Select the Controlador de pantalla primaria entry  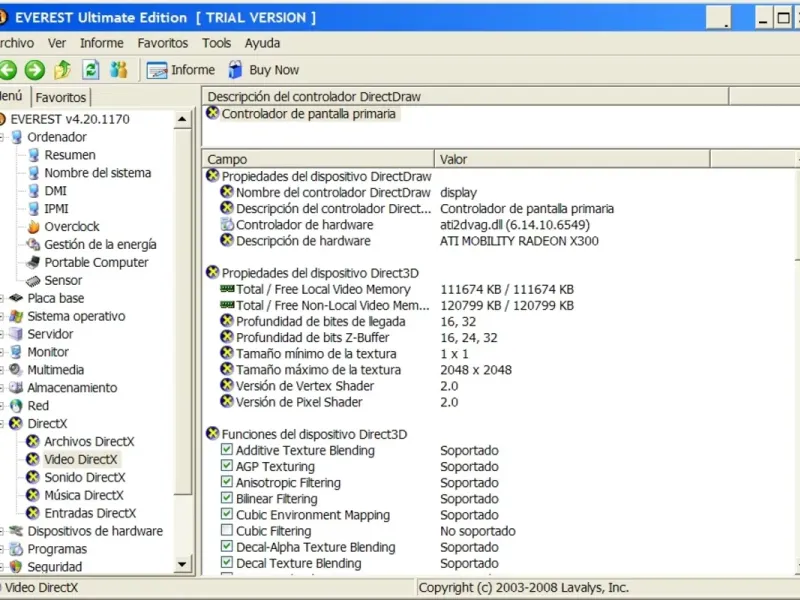click(308, 114)
